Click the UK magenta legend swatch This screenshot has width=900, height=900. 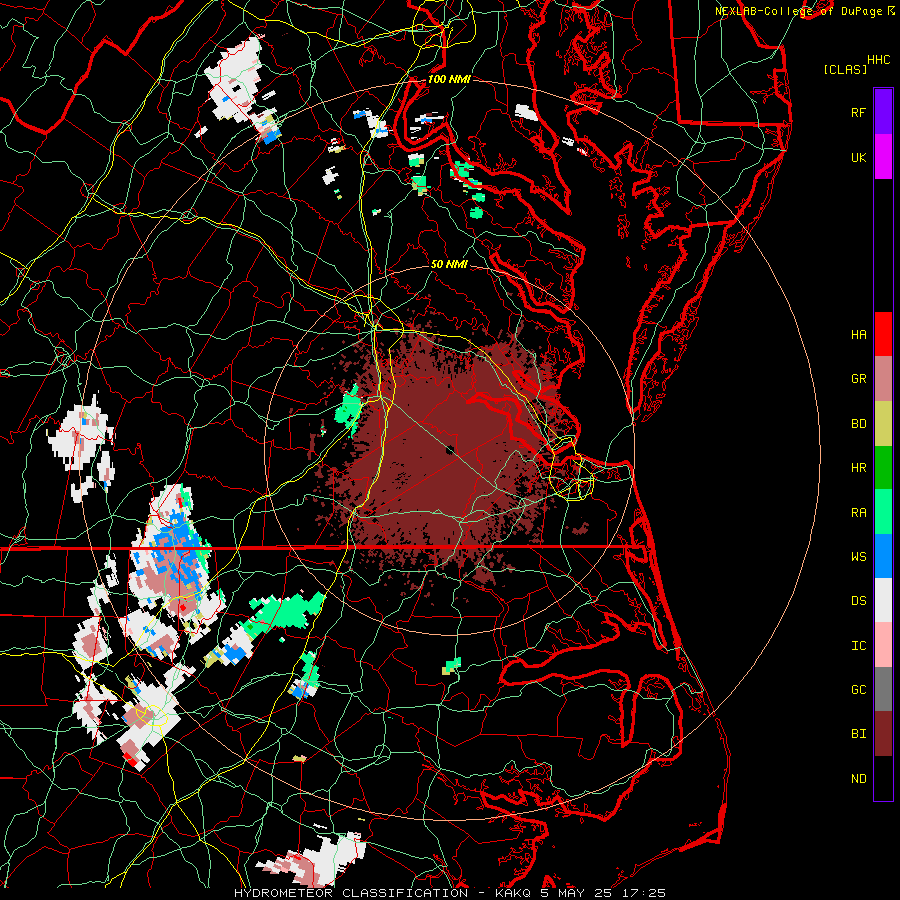[x=883, y=157]
